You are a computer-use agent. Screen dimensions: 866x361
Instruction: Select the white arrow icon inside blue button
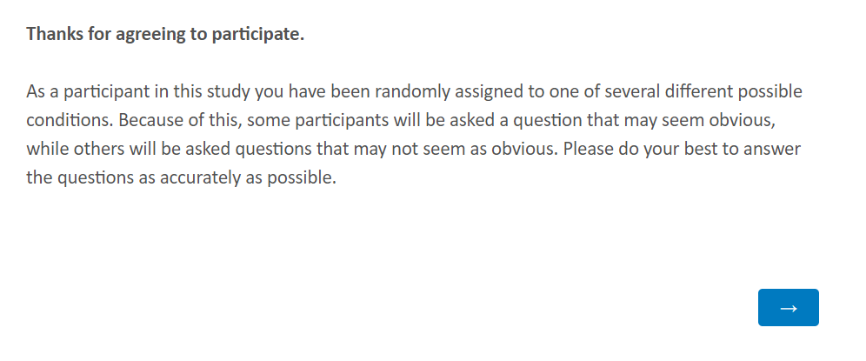coord(788,309)
